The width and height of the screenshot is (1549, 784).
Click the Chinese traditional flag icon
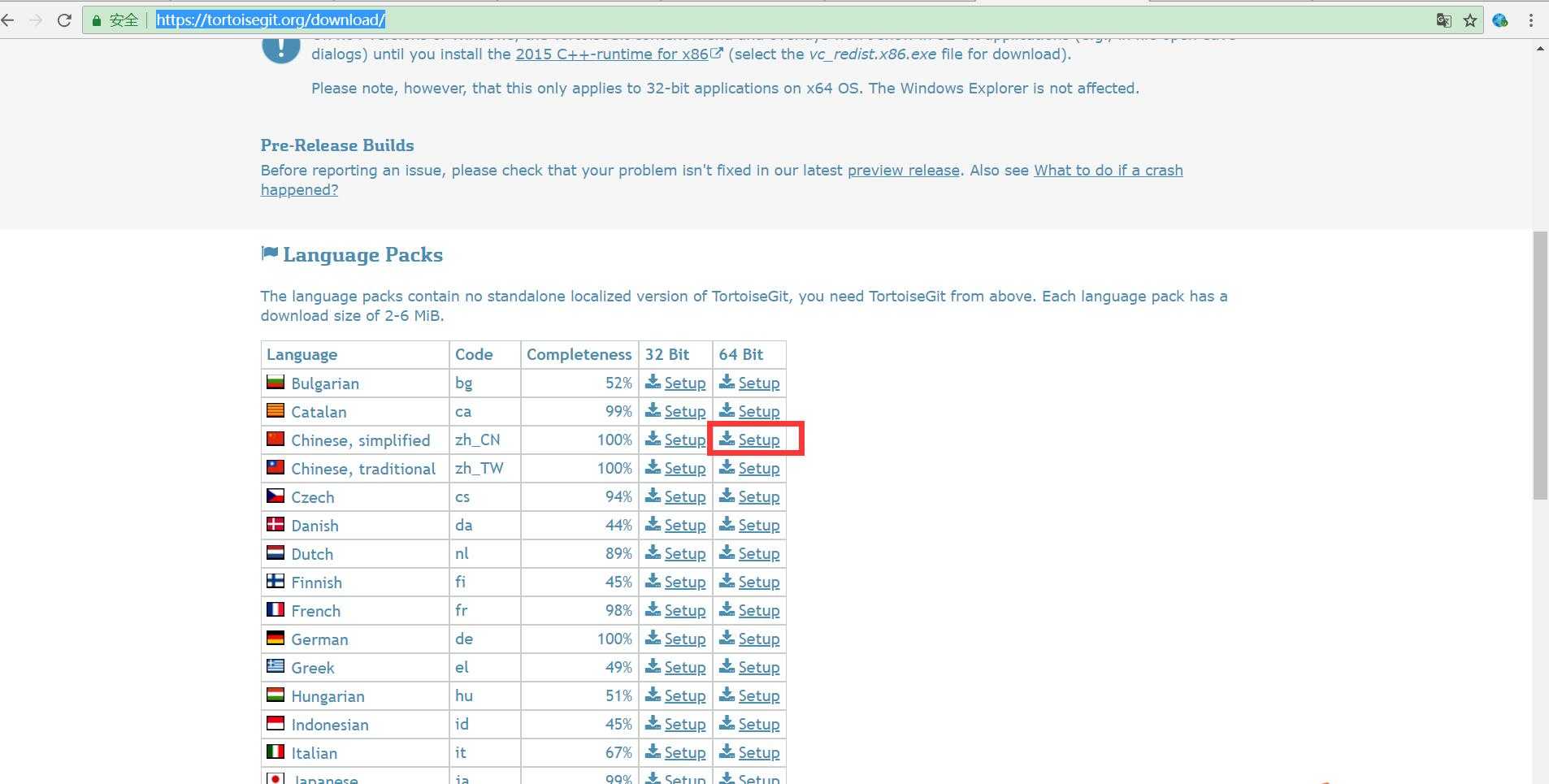276,467
